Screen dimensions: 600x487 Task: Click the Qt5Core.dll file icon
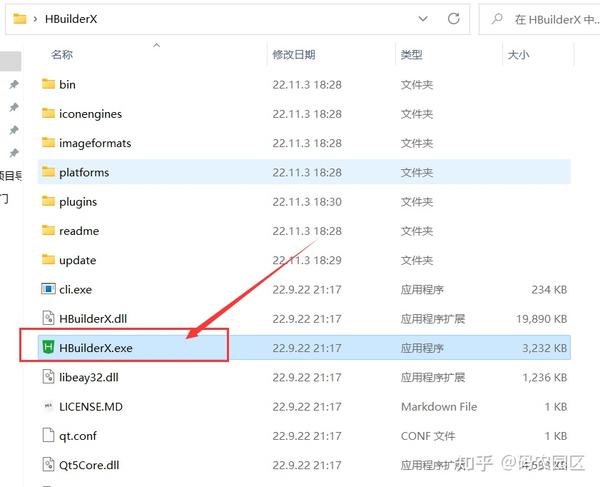click(48, 464)
